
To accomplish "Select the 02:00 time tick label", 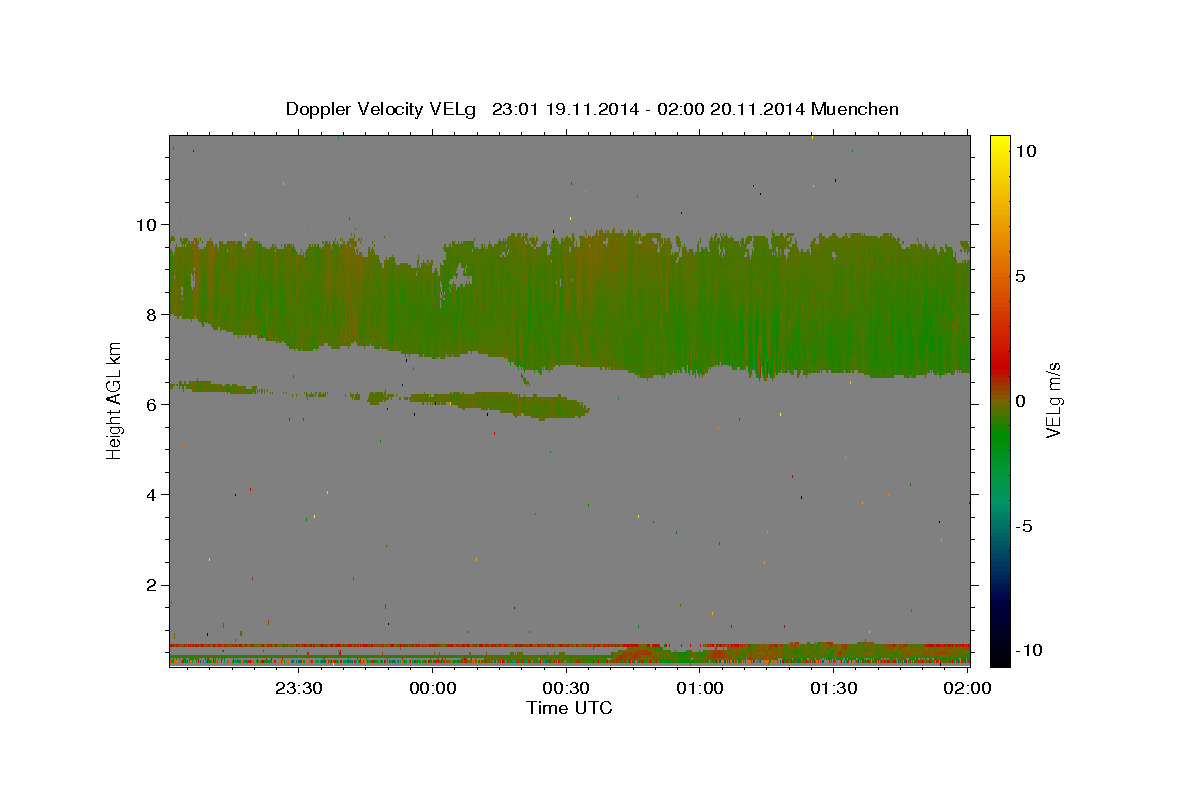I will 967,688.
